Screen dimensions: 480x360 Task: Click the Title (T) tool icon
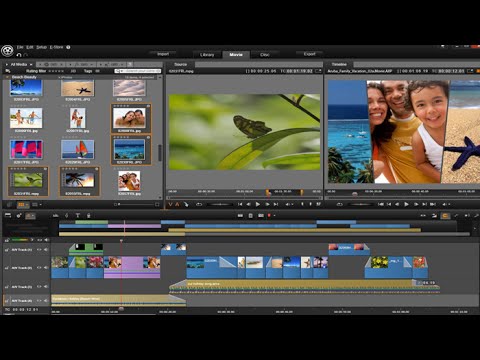77,216
